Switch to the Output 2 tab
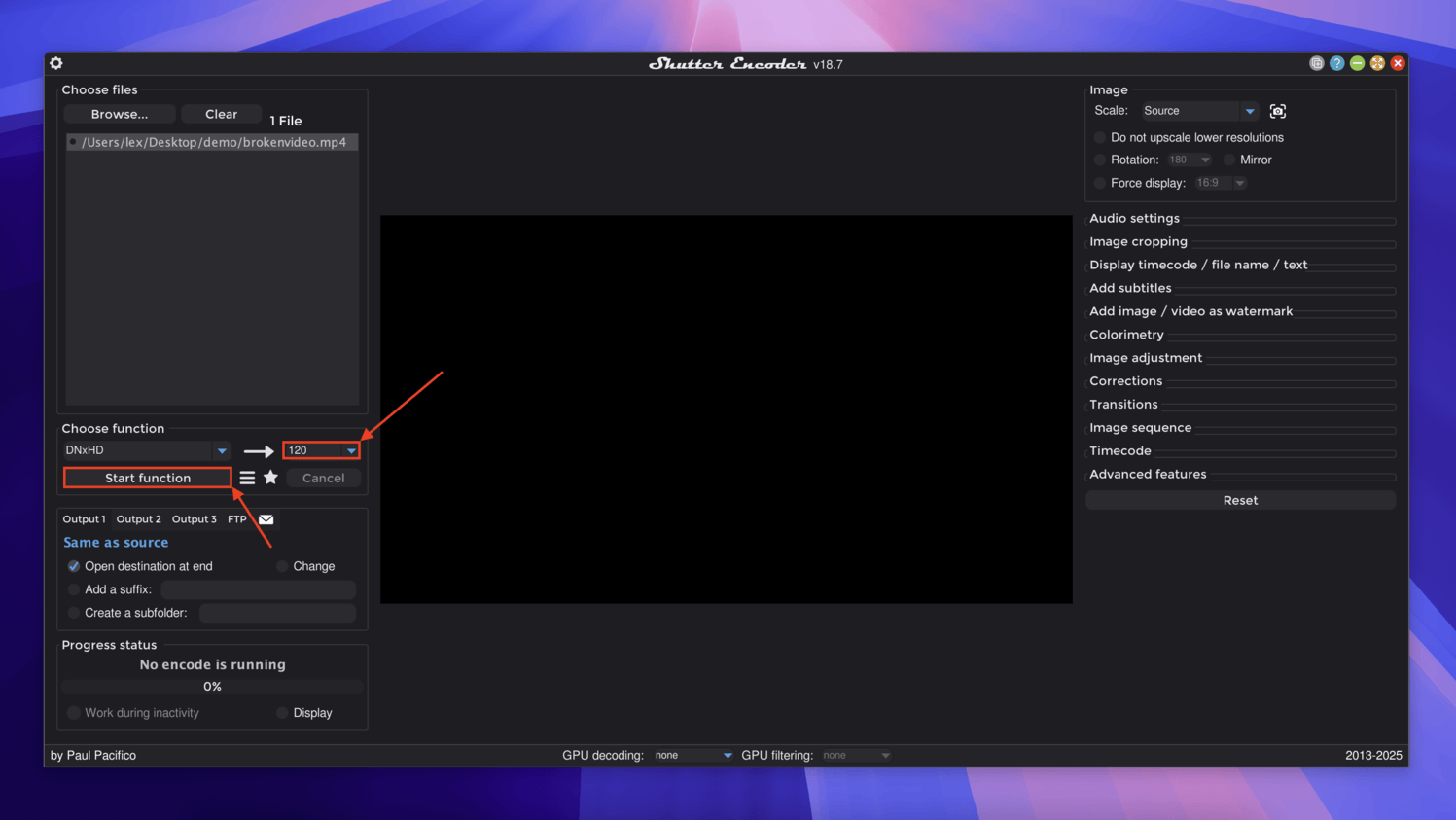This screenshot has width=1456, height=820. point(139,519)
